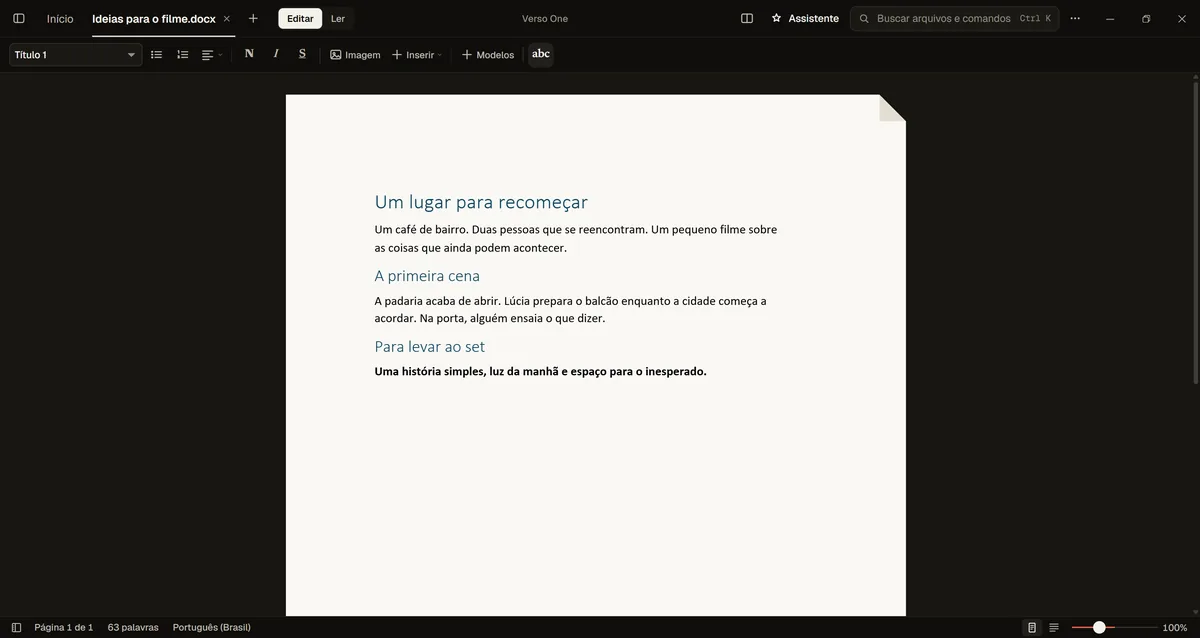
Task: Open the Inserir dropdown menu
Action: coord(417,55)
